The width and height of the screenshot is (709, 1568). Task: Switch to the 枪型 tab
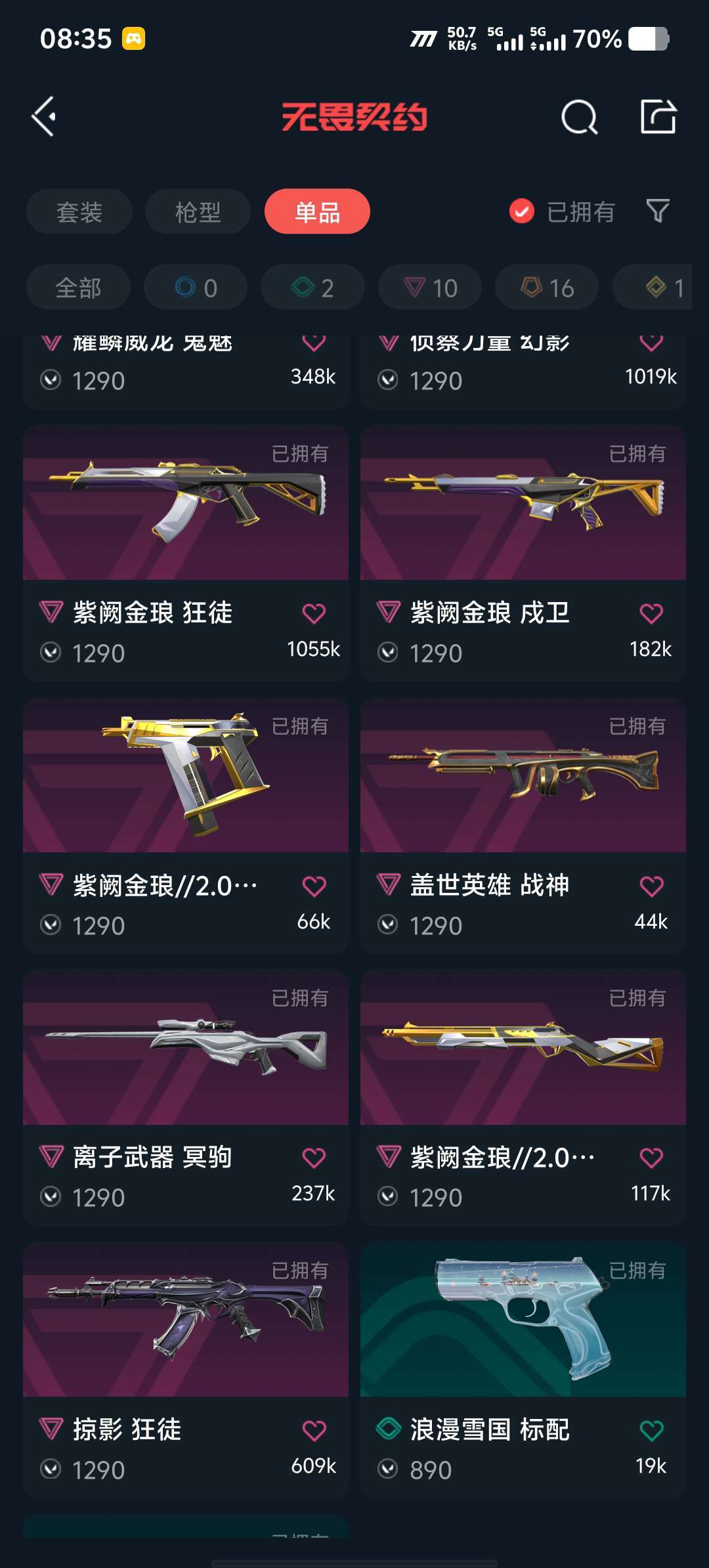click(198, 211)
